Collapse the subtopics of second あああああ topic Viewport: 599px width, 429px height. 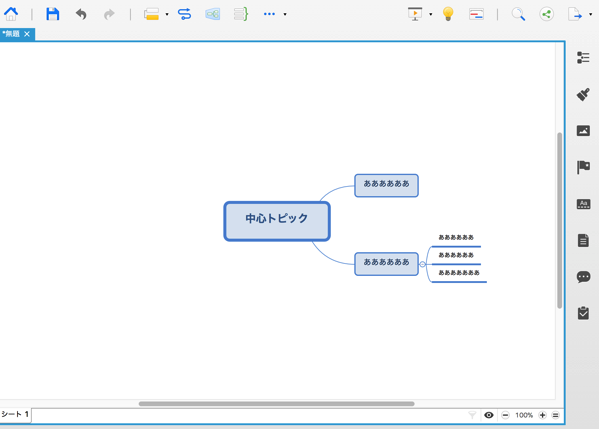422,264
